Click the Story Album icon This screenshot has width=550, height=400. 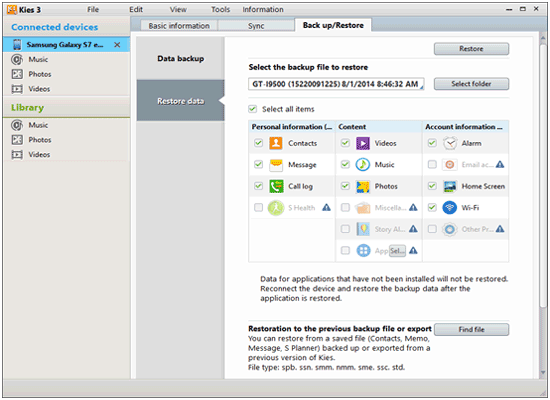363,229
